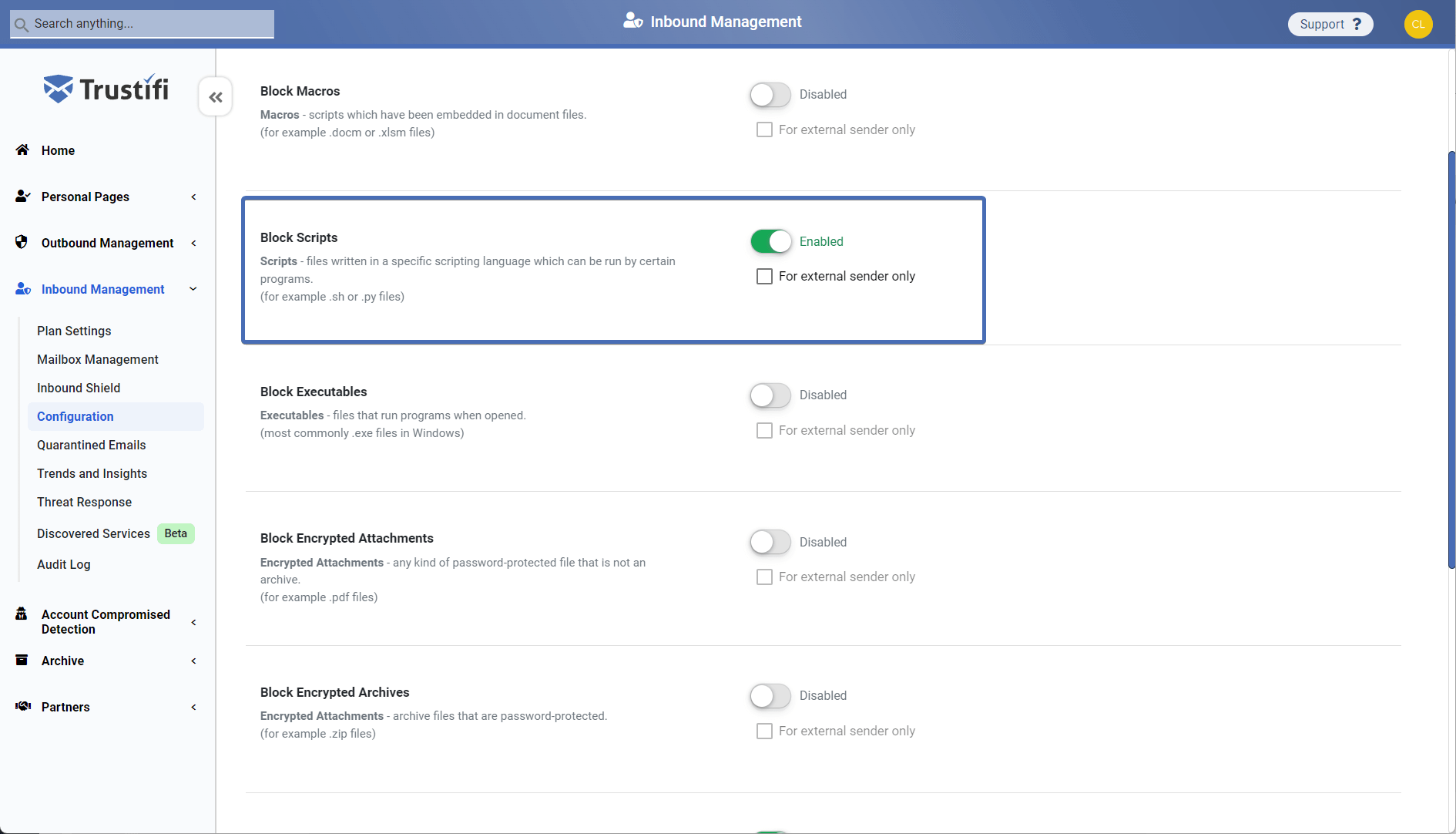The width and height of the screenshot is (1456, 834).
Task: Click the Support button
Action: click(x=1330, y=24)
